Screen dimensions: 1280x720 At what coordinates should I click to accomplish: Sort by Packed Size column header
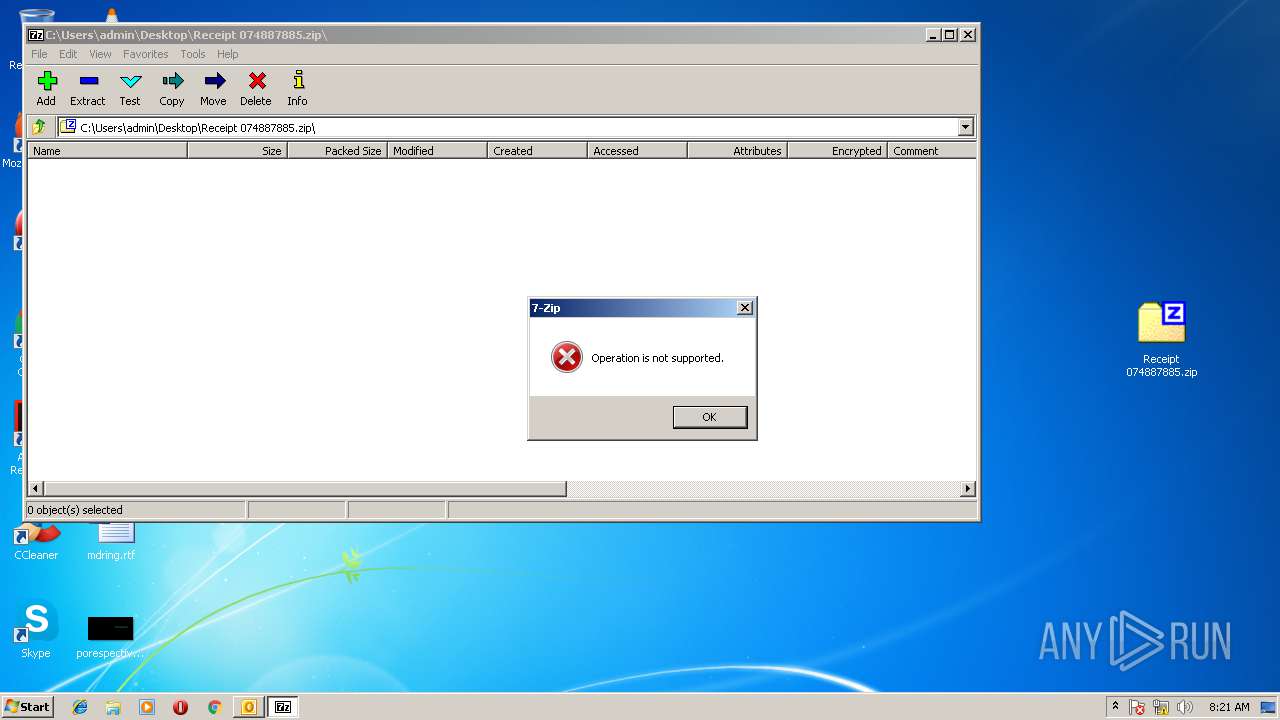[337, 151]
